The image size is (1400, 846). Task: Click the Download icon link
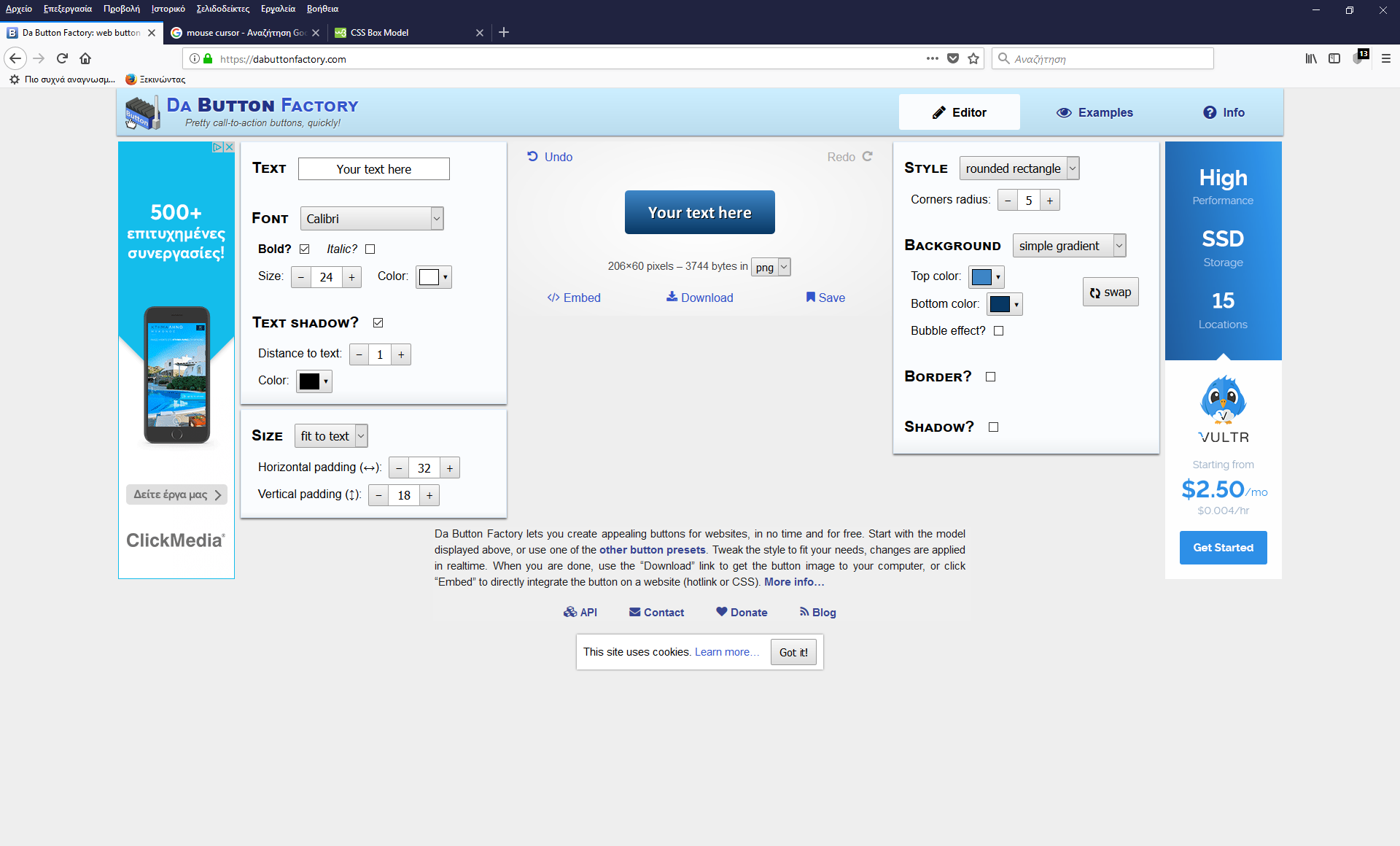672,296
